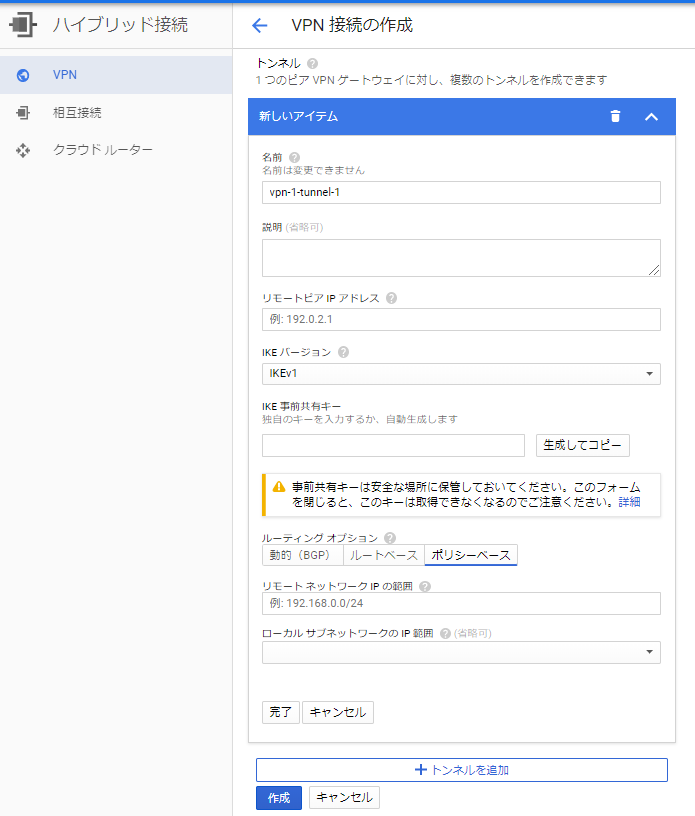Click キャンセル next to the 完了 button
Screen dimensions: 695x816
pos(338,712)
